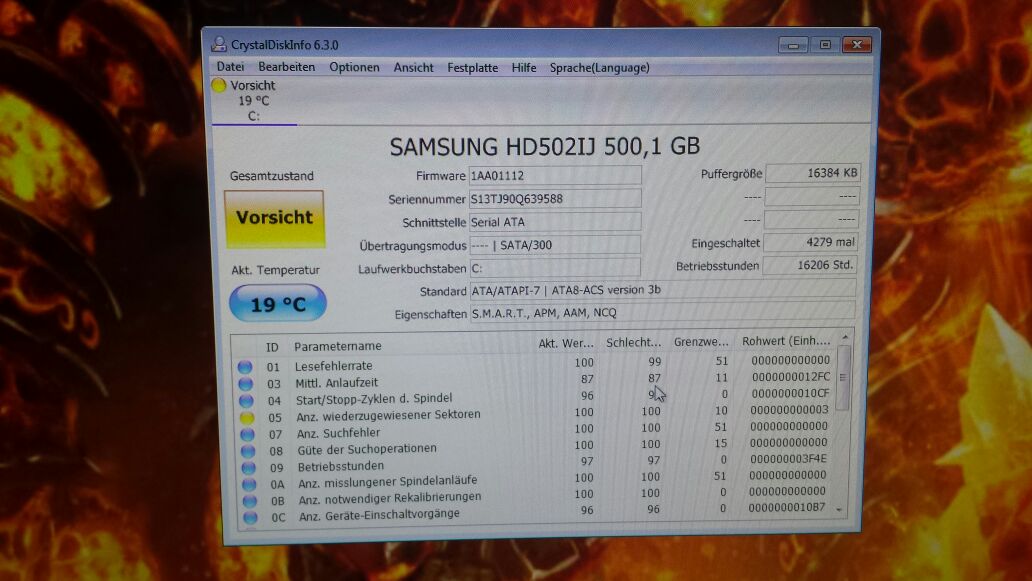Click the yellow Vorsicht health status button

[274, 218]
